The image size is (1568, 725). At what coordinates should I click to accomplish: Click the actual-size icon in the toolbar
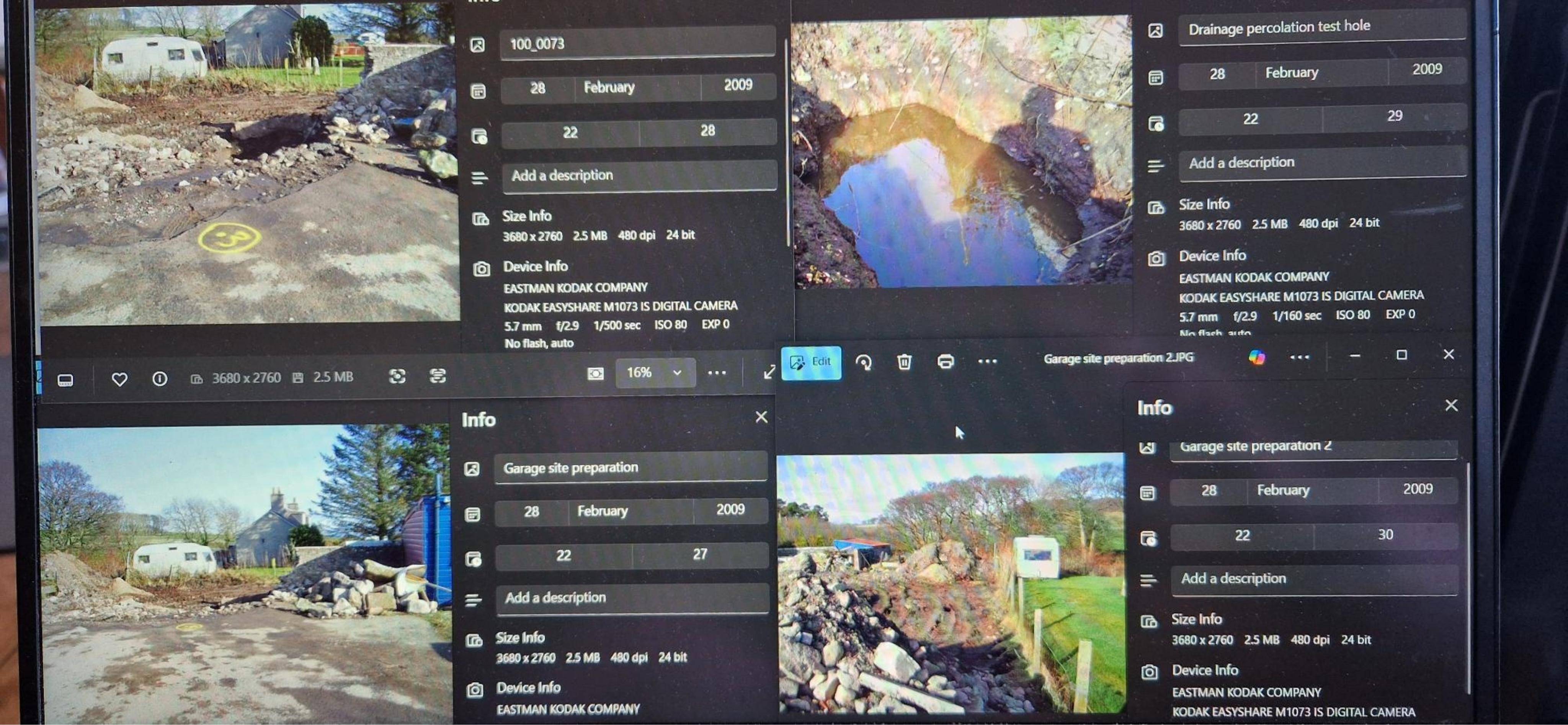437,376
